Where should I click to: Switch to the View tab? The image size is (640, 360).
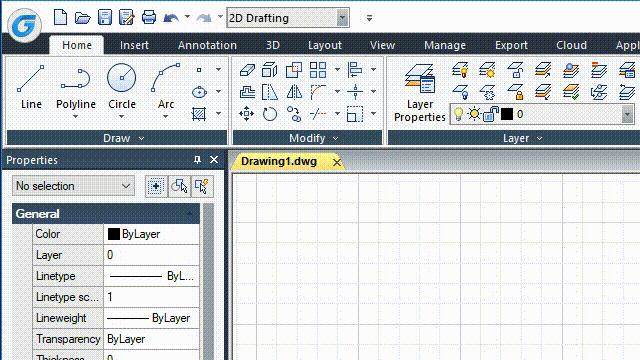382,45
